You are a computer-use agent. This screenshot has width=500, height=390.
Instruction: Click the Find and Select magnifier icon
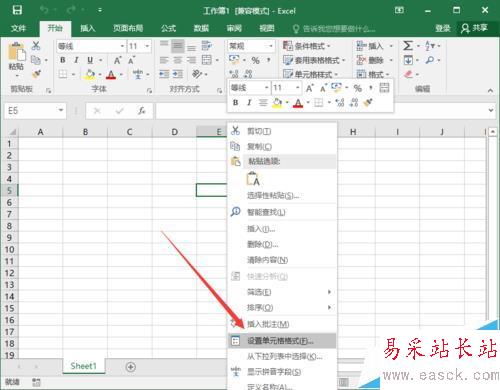click(430, 60)
